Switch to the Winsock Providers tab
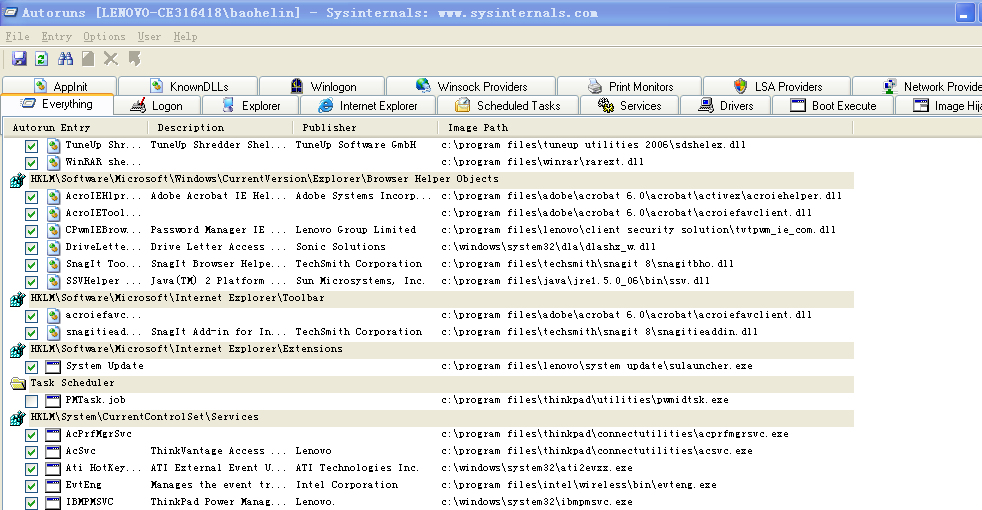This screenshot has width=982, height=510. pos(482,87)
